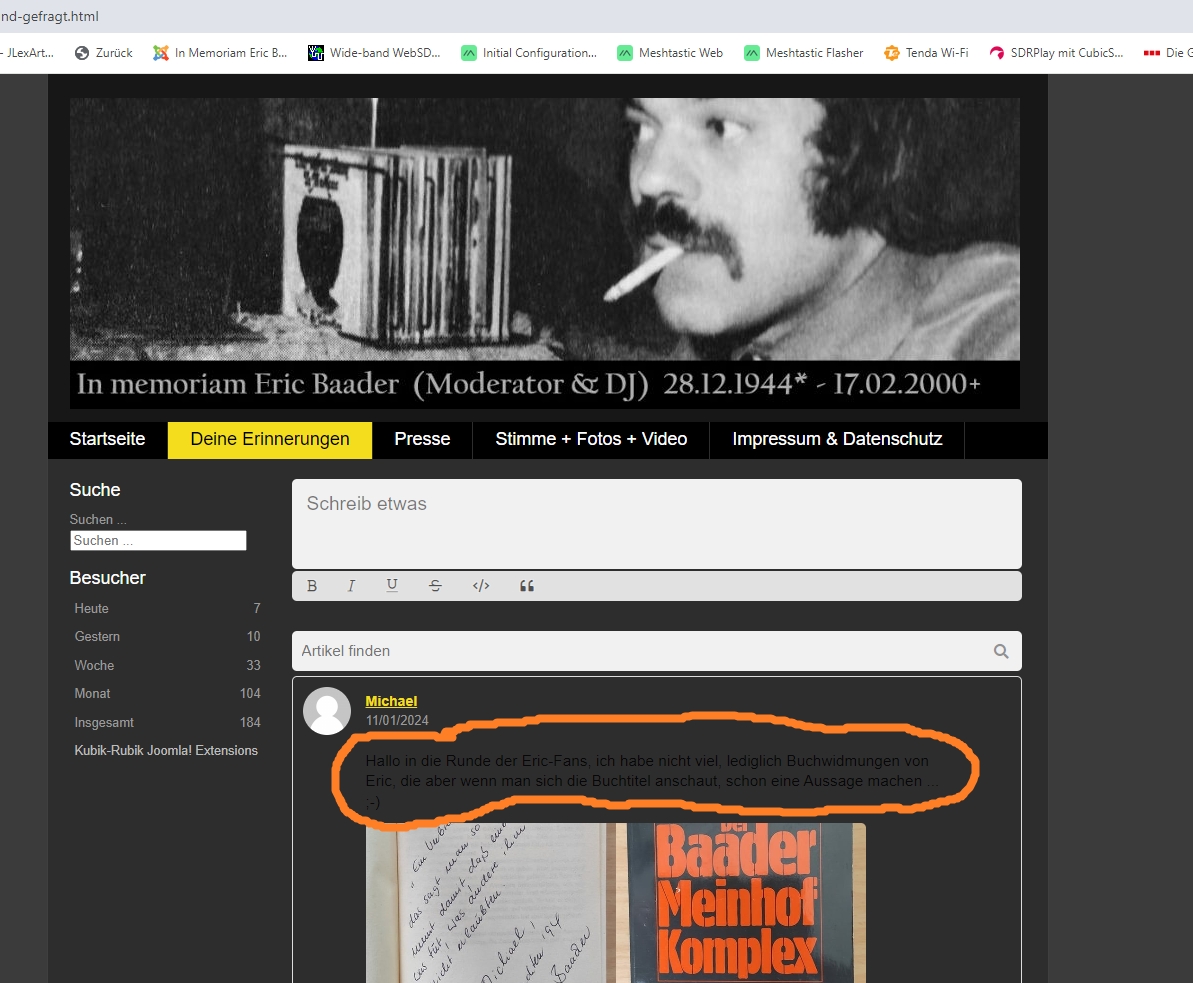Open Stimme + Fotos + Video section
The image size is (1193, 983).
coord(591,439)
